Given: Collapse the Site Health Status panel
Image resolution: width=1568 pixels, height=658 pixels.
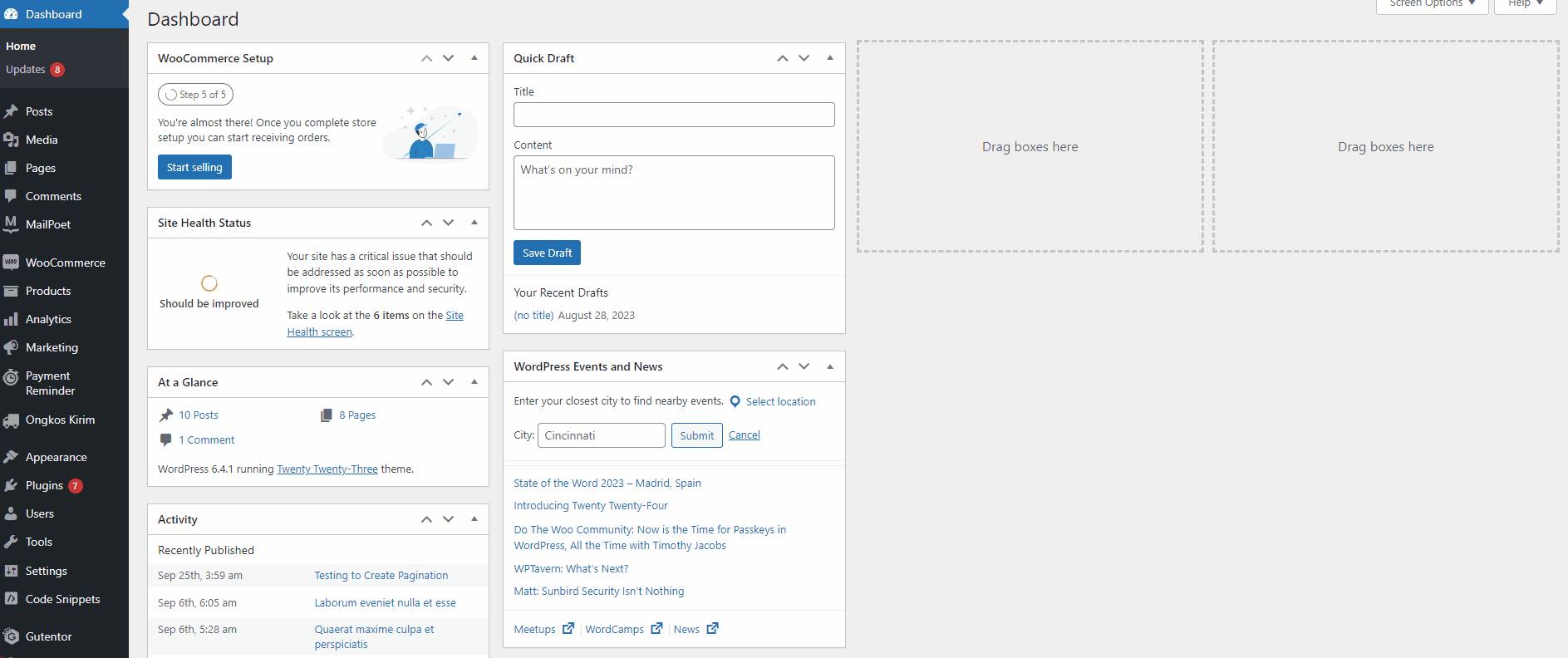Looking at the screenshot, I should [474, 223].
